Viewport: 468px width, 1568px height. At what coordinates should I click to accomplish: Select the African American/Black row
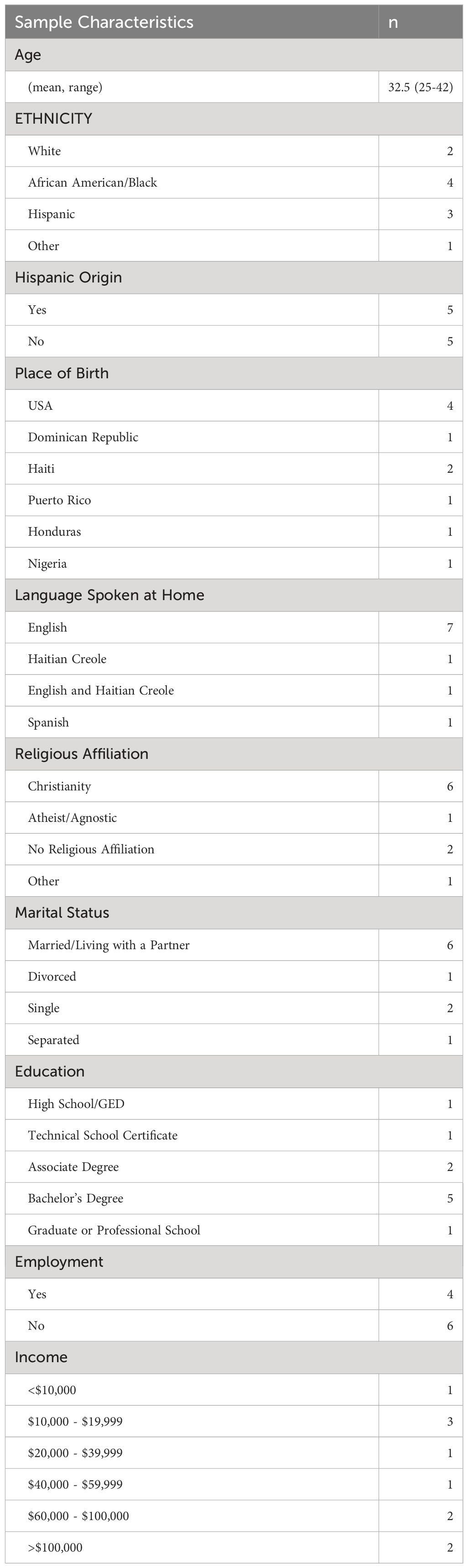point(234,183)
